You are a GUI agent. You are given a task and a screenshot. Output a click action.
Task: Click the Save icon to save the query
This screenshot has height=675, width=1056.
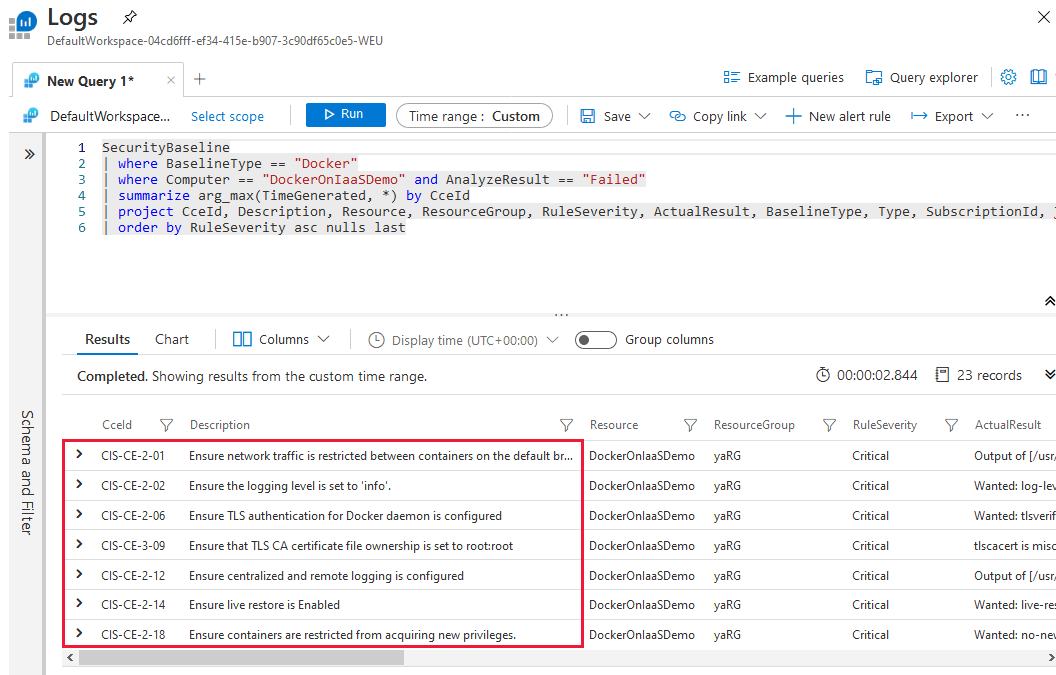click(588, 115)
